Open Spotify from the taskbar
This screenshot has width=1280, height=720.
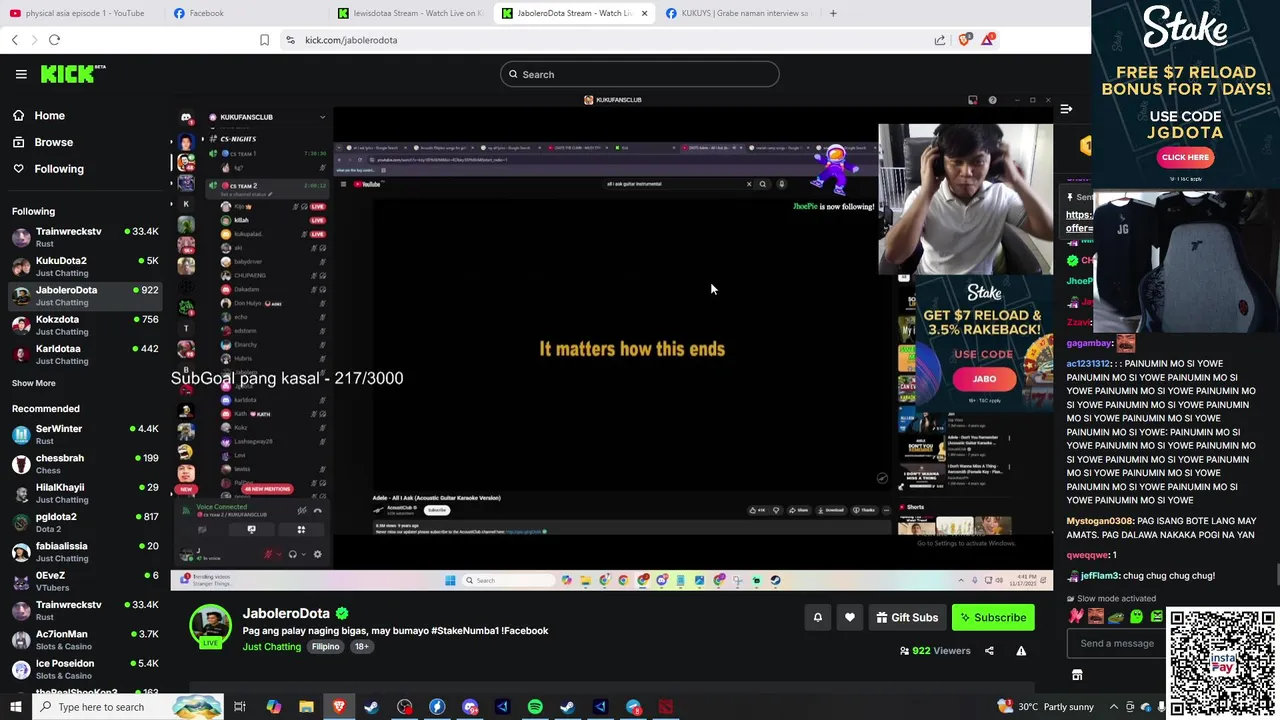[x=535, y=707]
